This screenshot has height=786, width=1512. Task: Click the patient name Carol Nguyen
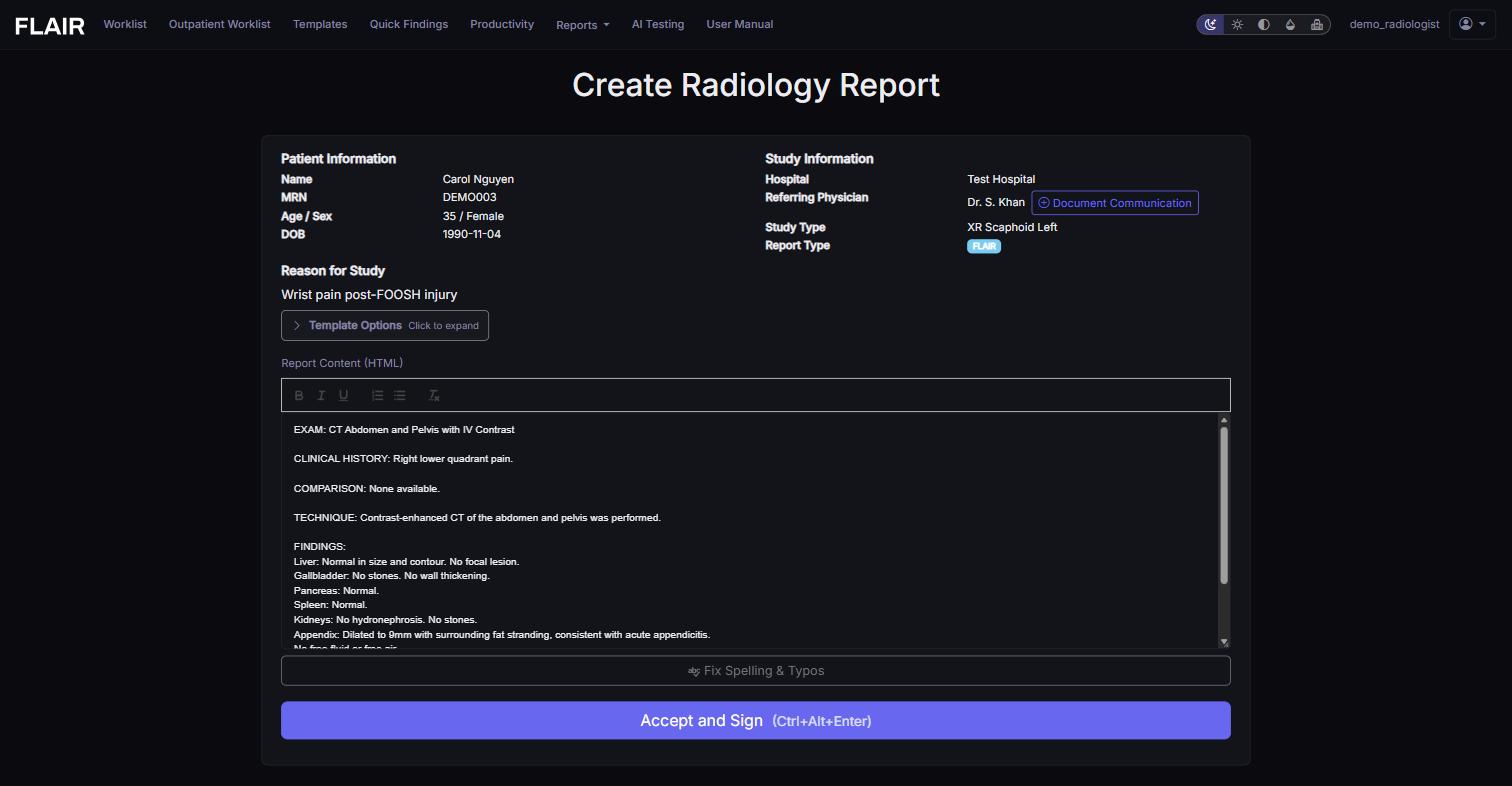(x=478, y=180)
